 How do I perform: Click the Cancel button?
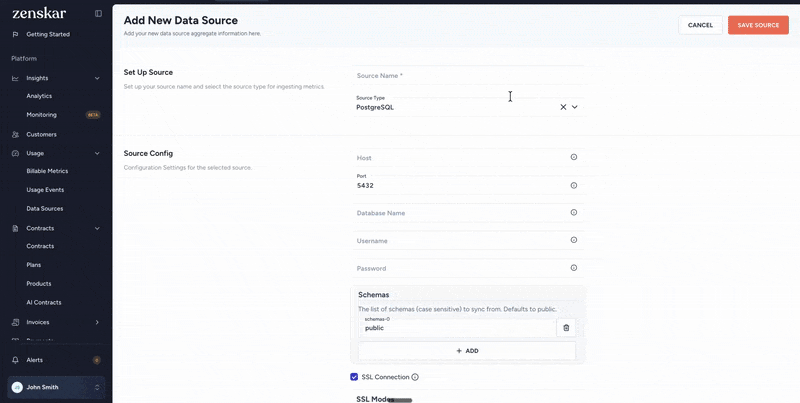(x=700, y=25)
